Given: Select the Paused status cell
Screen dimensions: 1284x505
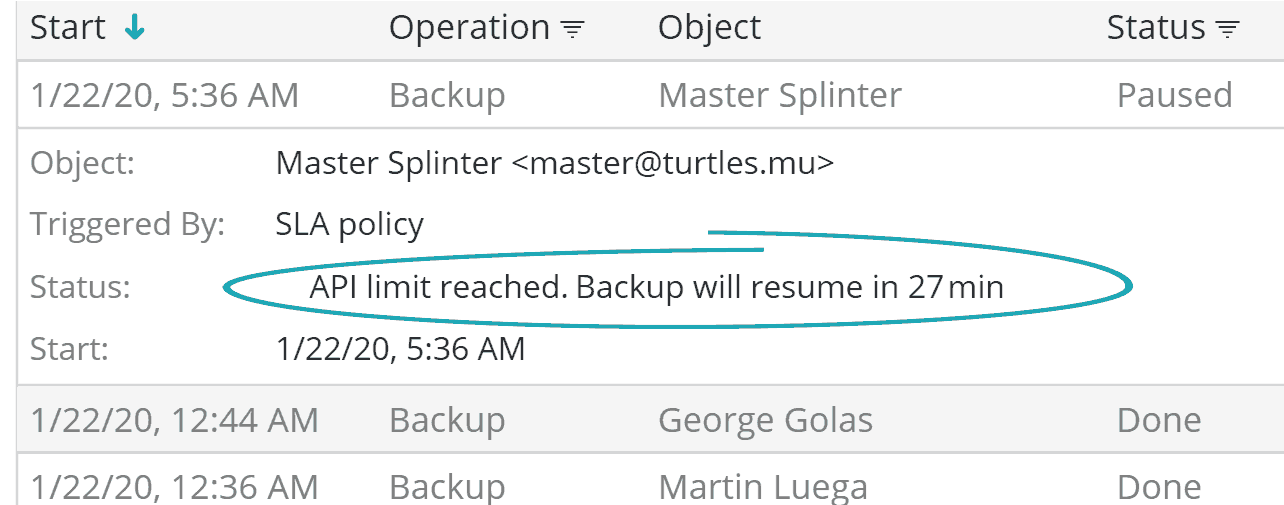Looking at the screenshot, I should [1174, 95].
